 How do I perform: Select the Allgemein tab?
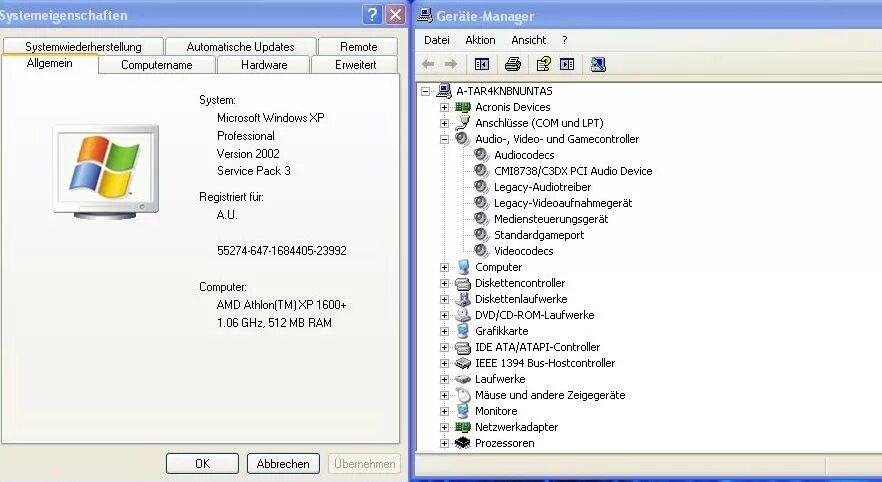point(50,64)
